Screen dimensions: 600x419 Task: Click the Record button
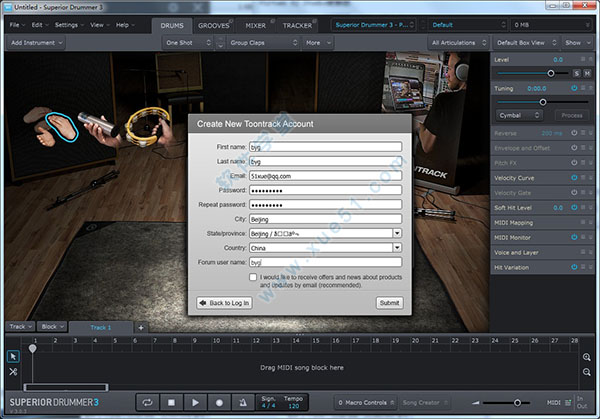click(219, 403)
